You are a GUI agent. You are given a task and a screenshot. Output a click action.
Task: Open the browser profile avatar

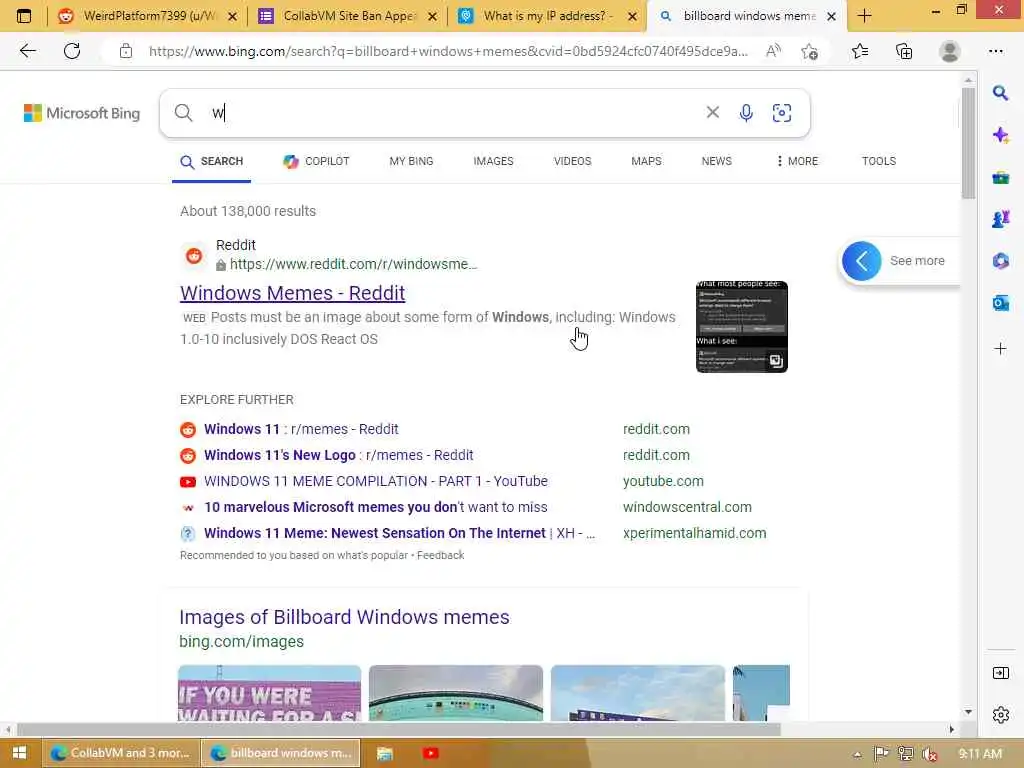click(949, 51)
